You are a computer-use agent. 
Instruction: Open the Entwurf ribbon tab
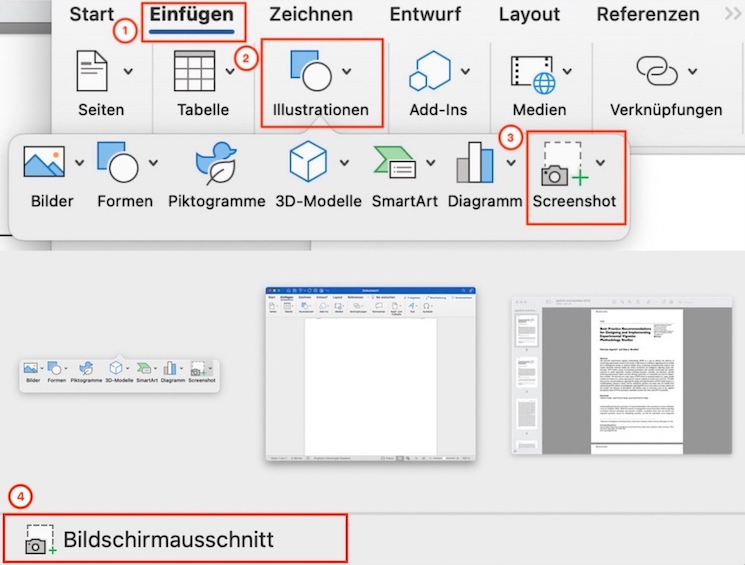coord(425,14)
